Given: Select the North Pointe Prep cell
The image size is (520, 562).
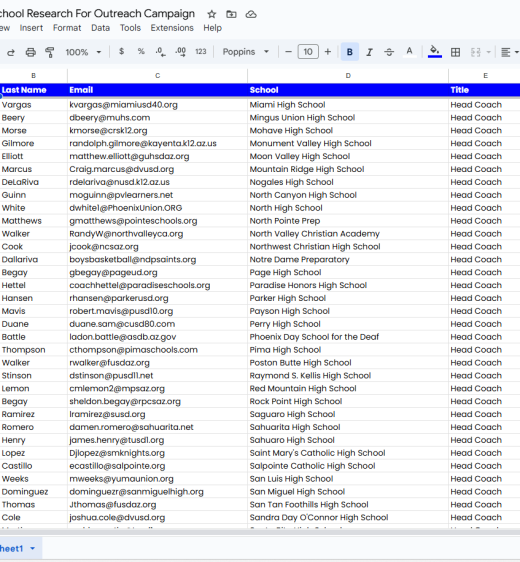Looking at the screenshot, I should tap(348, 221).
